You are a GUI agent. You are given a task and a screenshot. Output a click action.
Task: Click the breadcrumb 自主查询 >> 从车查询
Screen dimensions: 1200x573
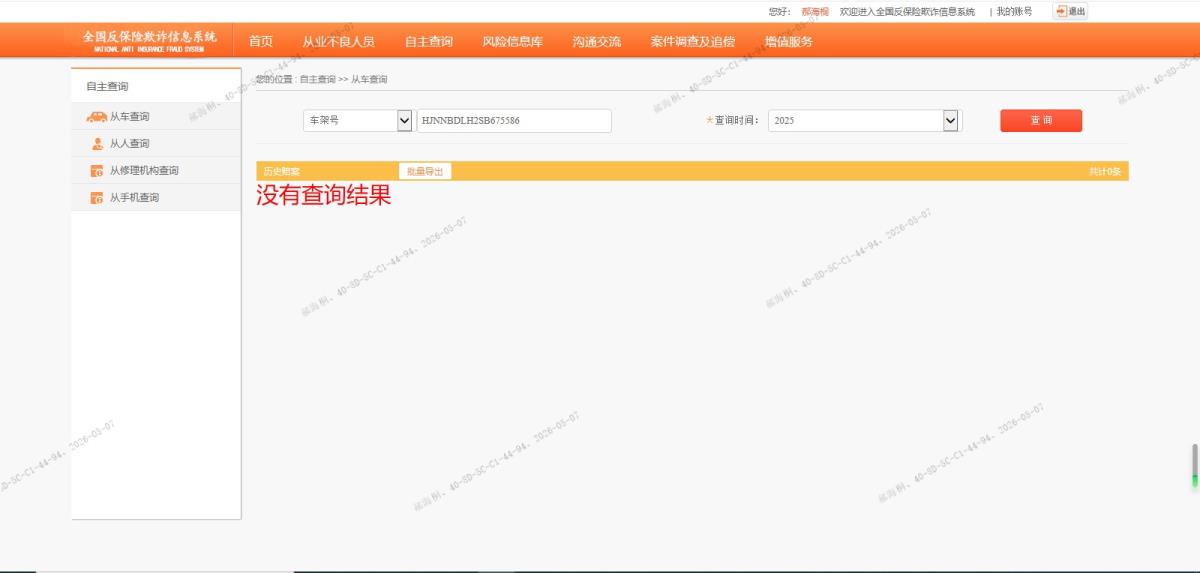tap(343, 79)
